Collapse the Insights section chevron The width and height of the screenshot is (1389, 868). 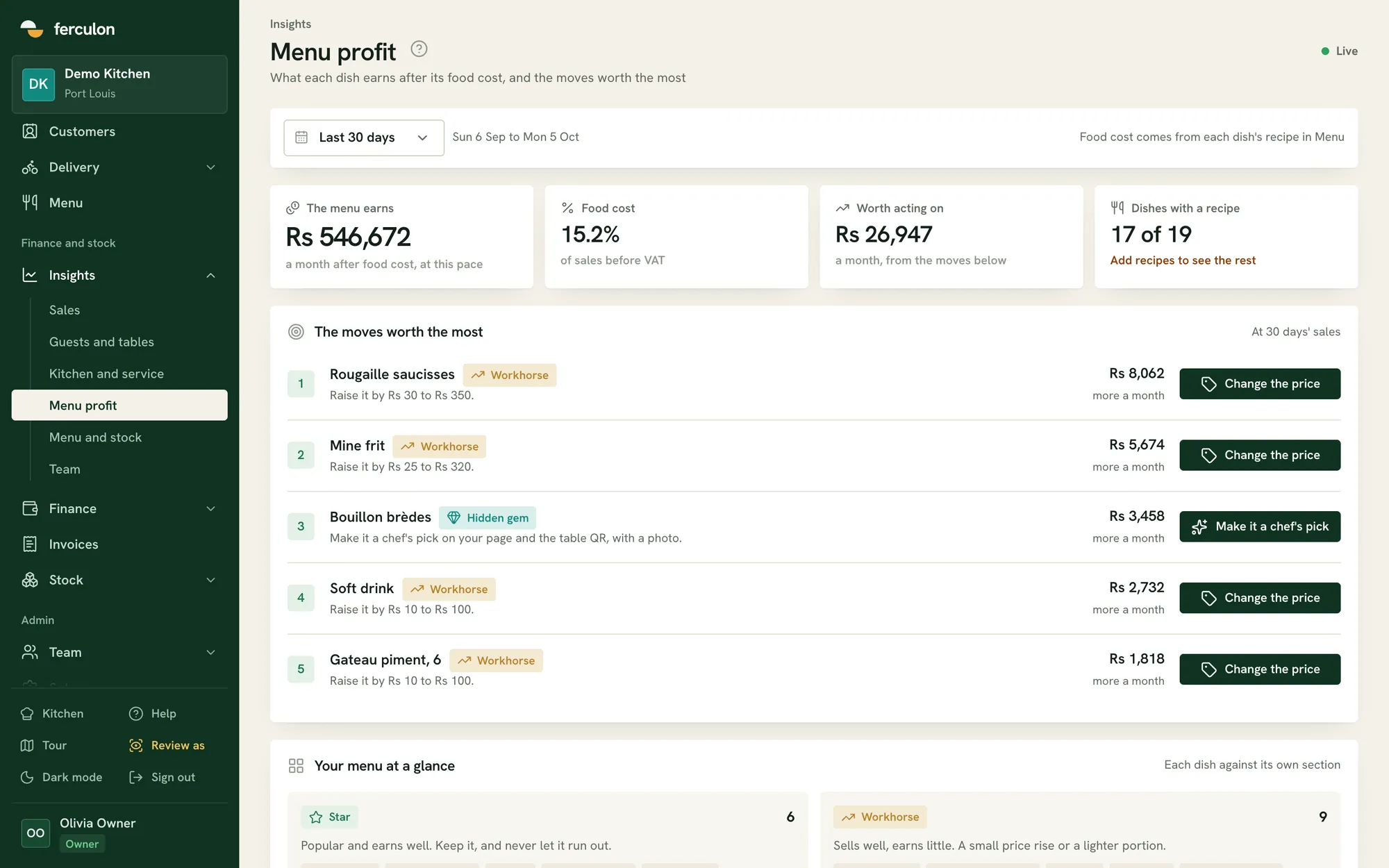pos(210,276)
